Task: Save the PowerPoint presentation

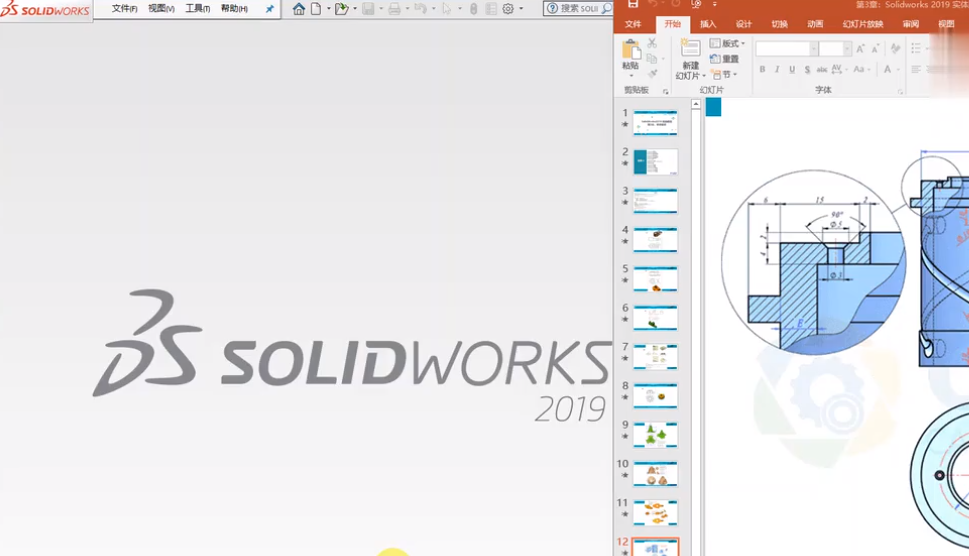Action: pos(633,4)
